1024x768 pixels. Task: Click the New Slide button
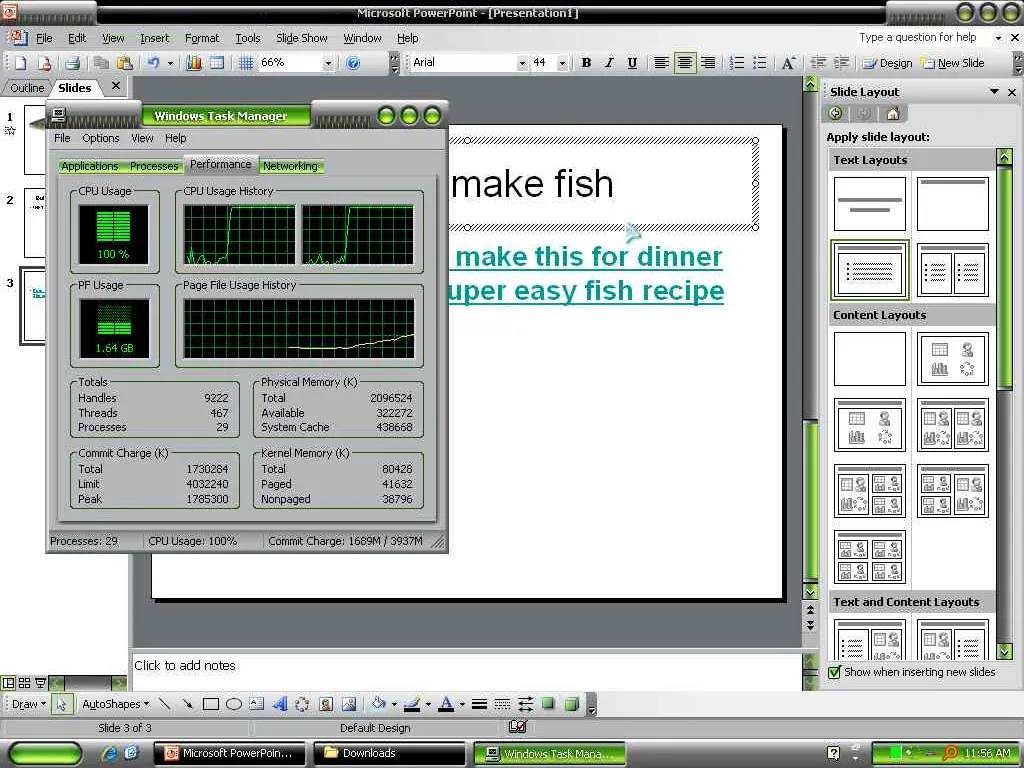pos(952,63)
